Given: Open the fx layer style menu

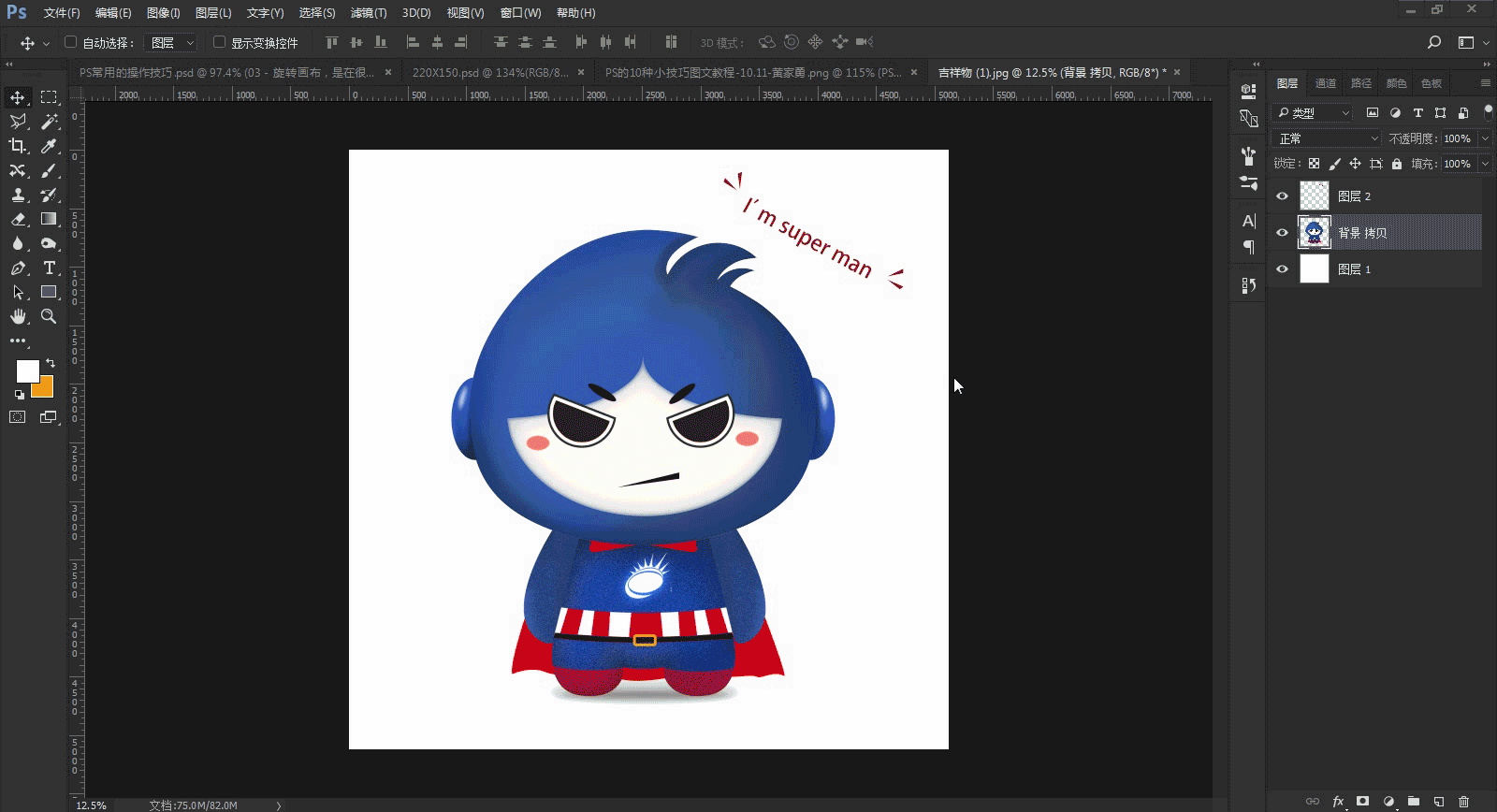Looking at the screenshot, I should pos(1338,802).
